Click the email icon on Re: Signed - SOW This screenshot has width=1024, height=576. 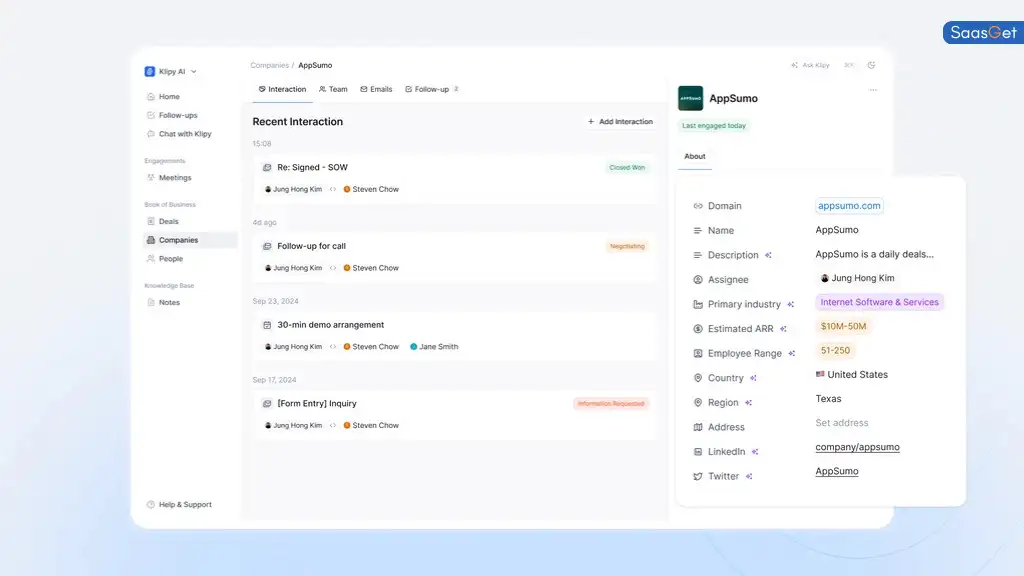point(267,168)
